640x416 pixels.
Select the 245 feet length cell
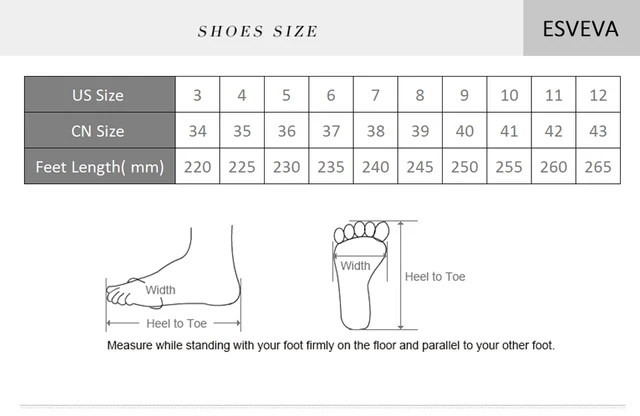pyautogui.click(x=420, y=166)
